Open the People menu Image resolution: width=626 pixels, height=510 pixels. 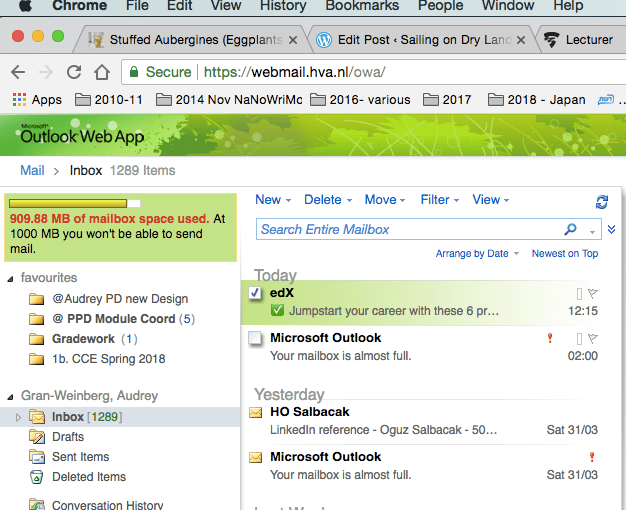tap(440, 6)
